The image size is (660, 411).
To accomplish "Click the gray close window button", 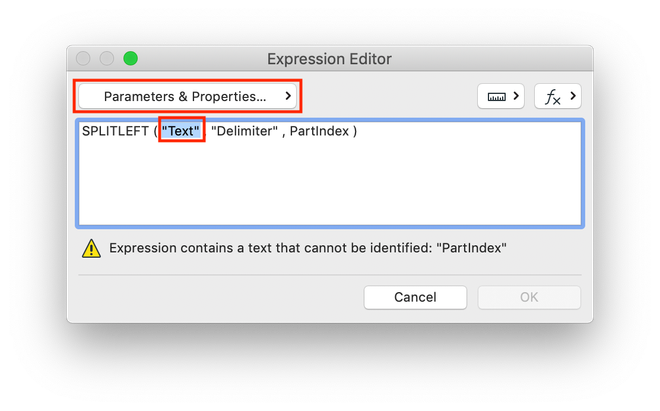I will (x=83, y=59).
